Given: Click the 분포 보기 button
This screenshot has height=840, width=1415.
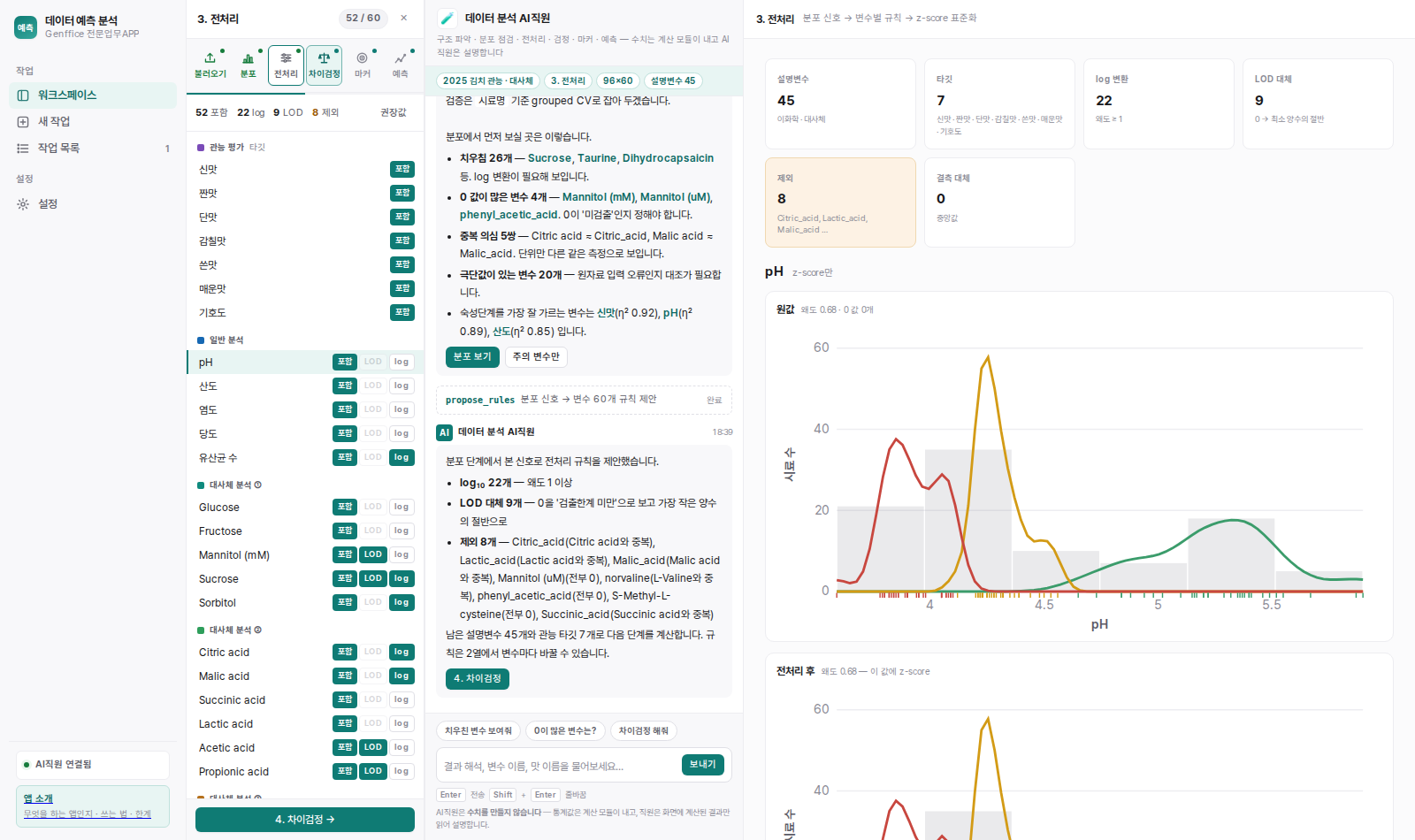Looking at the screenshot, I should pos(472,357).
